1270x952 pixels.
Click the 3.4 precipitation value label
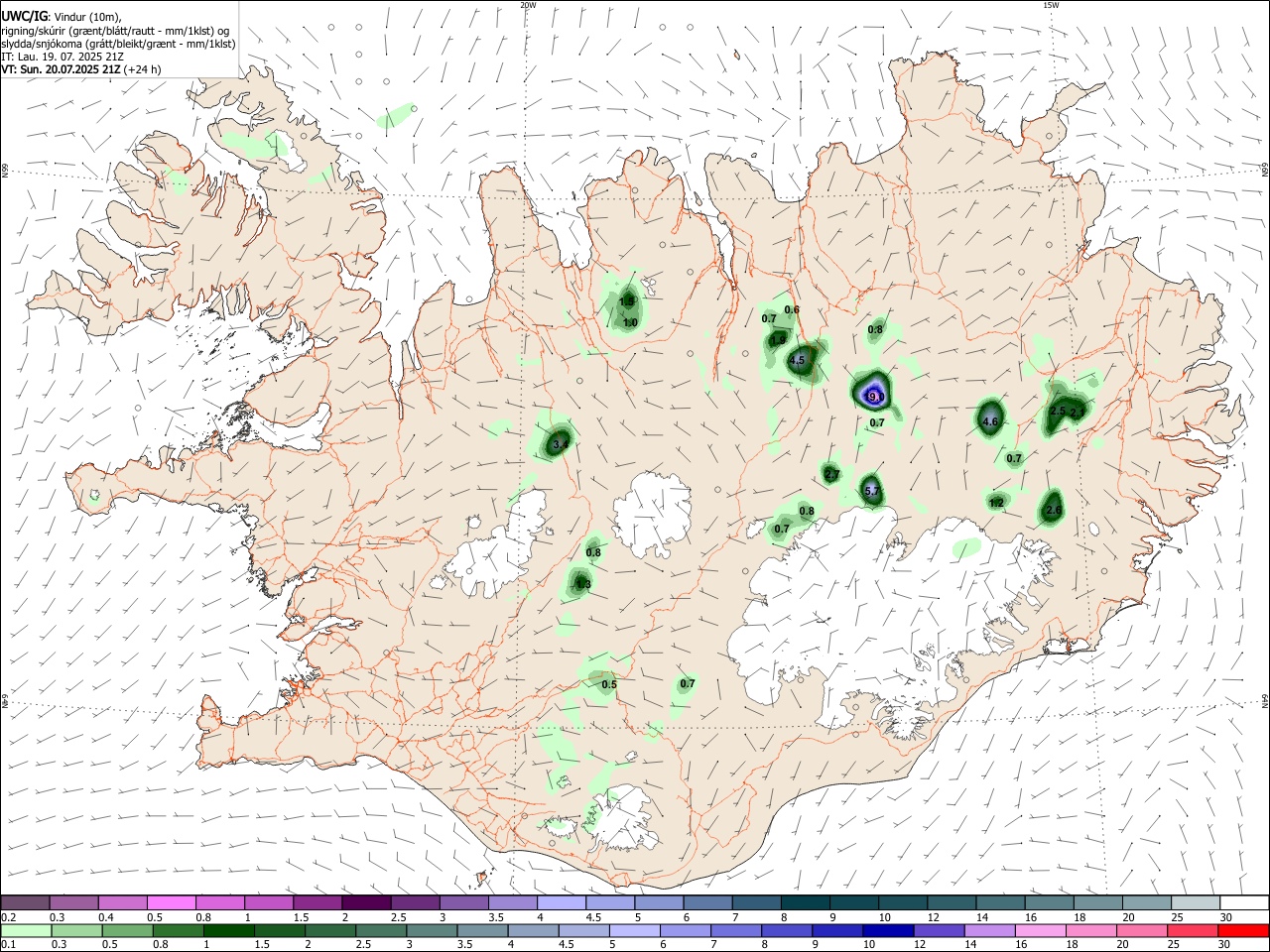pos(561,445)
